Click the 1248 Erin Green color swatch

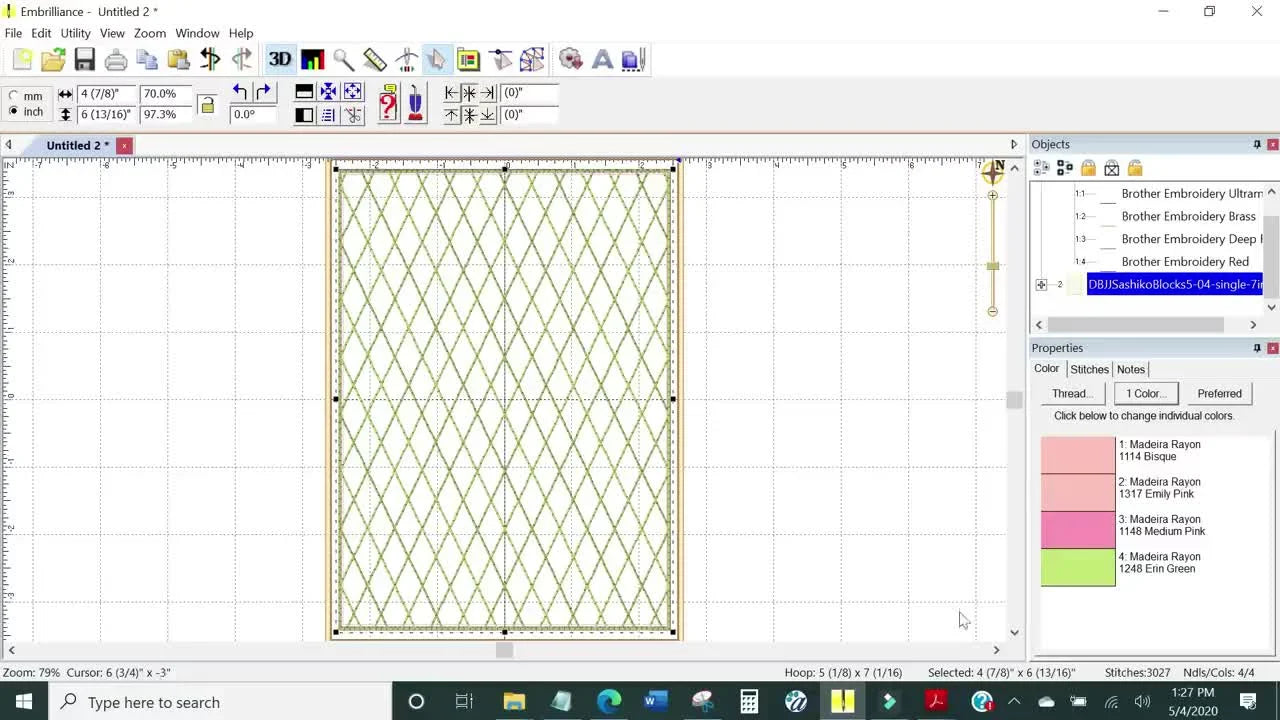[1078, 567]
